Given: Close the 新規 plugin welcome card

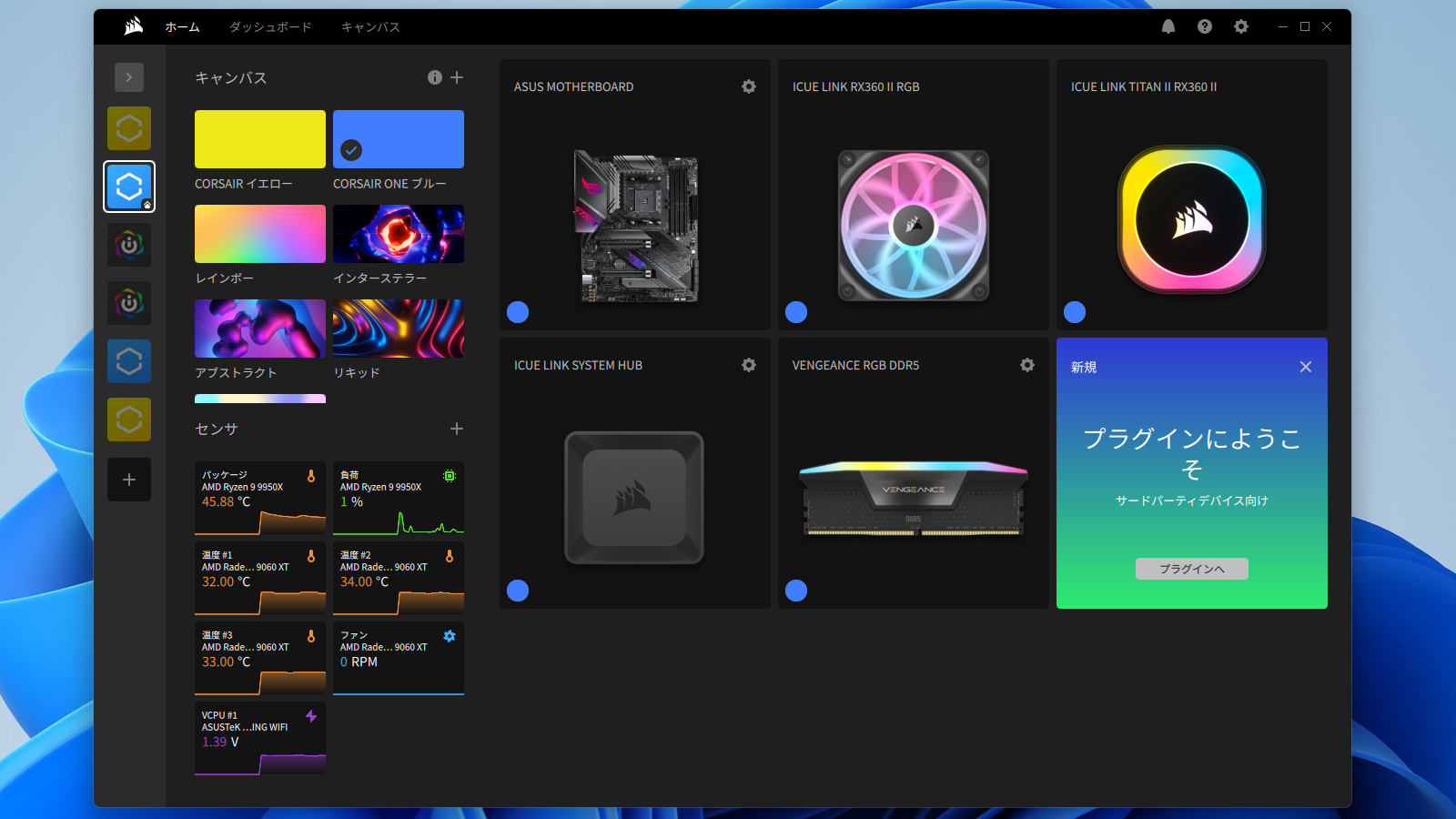Looking at the screenshot, I should click(1306, 367).
